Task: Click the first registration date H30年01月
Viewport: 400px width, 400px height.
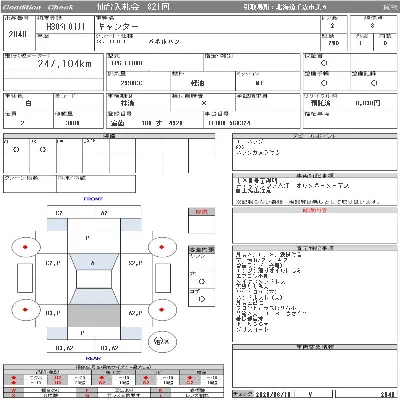Action: coord(65,26)
